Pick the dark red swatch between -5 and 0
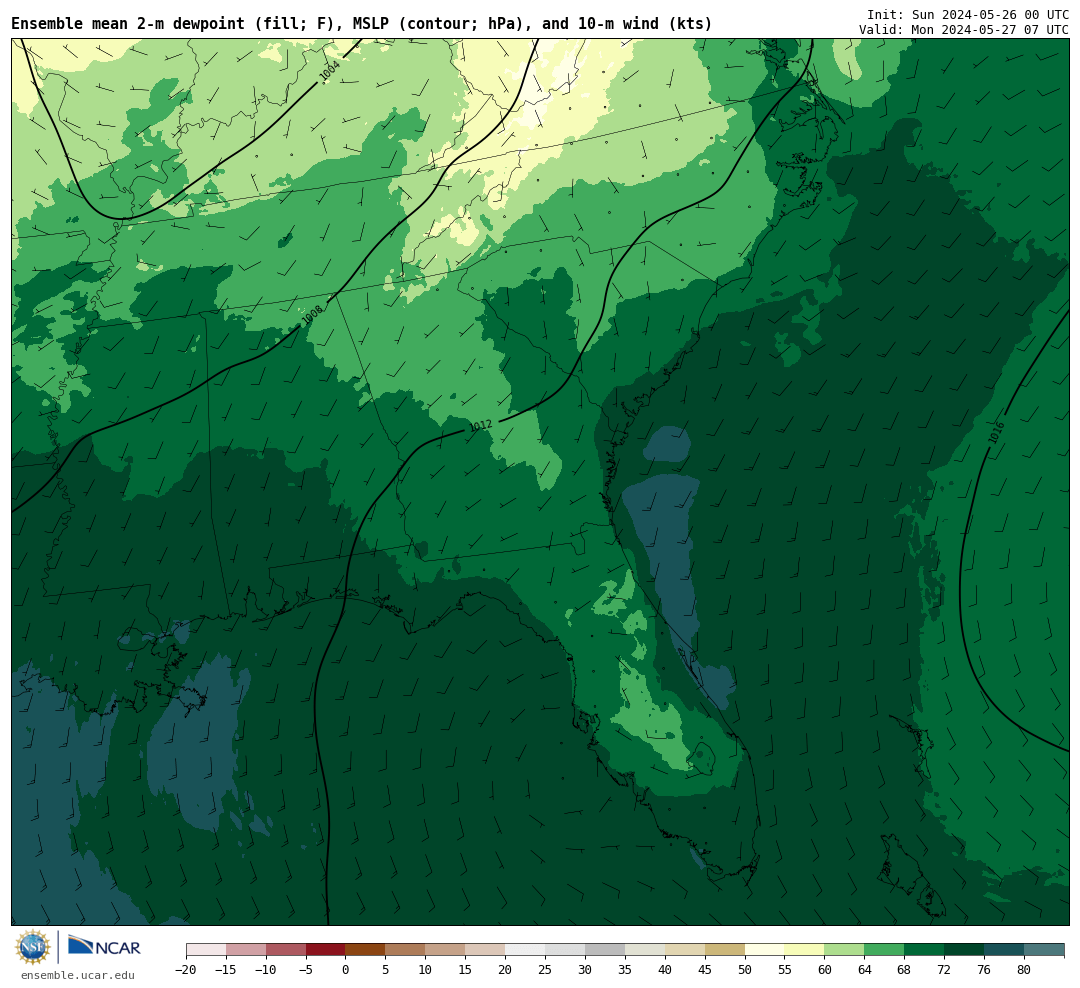Image resolution: width=1080 pixels, height=988 pixels. pos(326,949)
